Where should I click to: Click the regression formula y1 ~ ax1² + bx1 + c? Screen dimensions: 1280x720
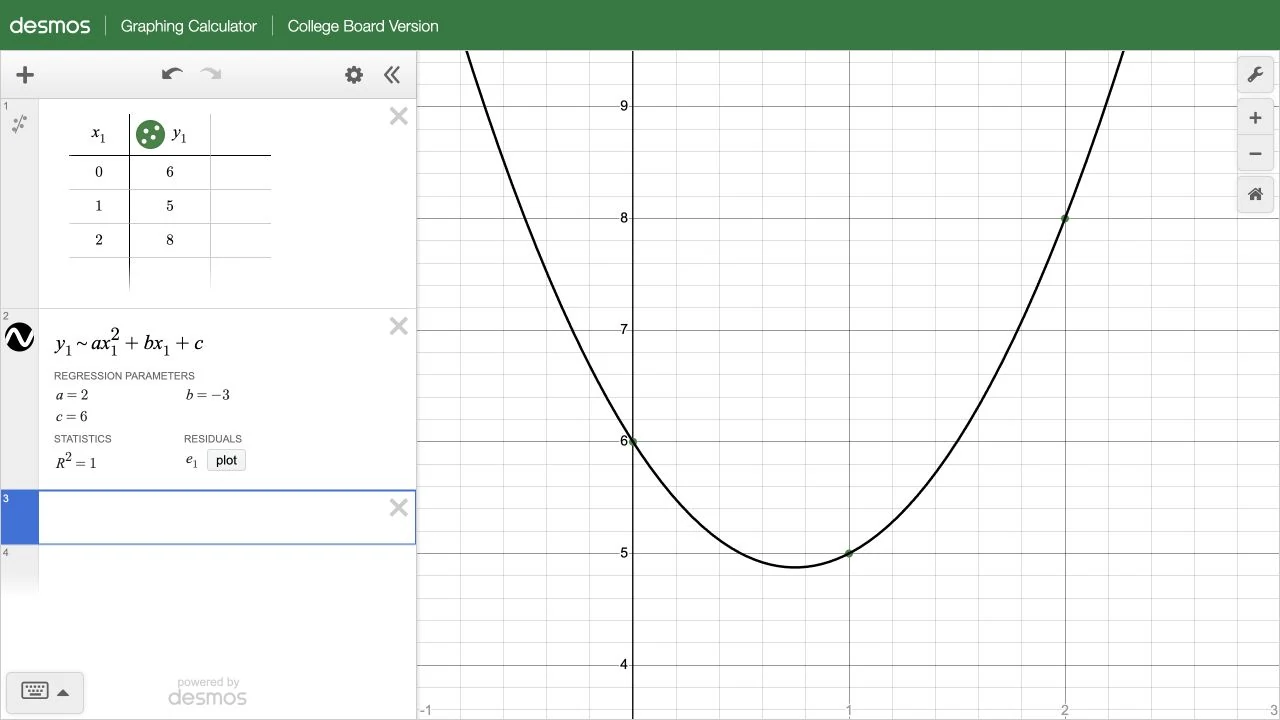[129, 342]
